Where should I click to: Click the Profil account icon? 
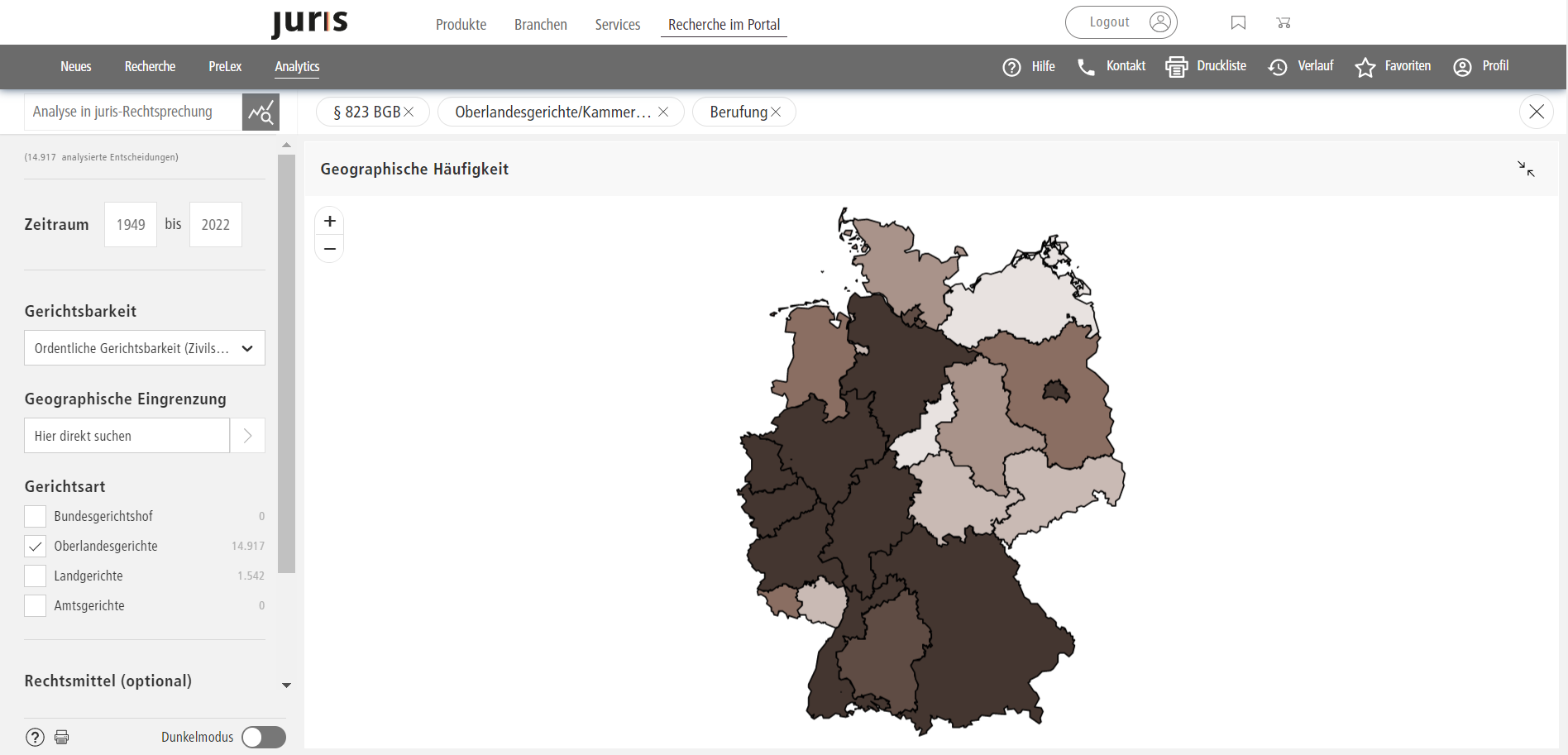tap(1461, 67)
